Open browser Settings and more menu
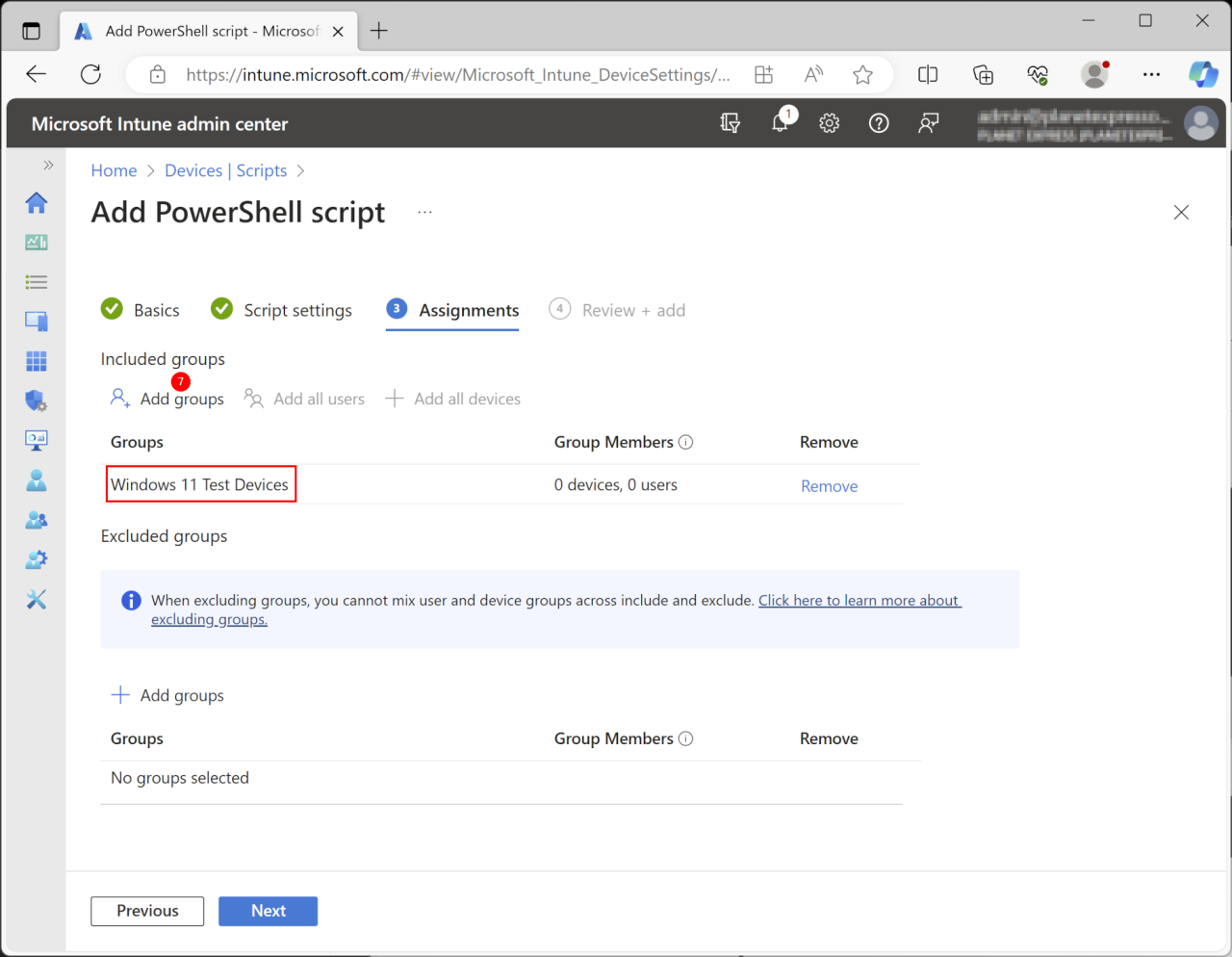Viewport: 1232px width, 957px height. [1151, 75]
